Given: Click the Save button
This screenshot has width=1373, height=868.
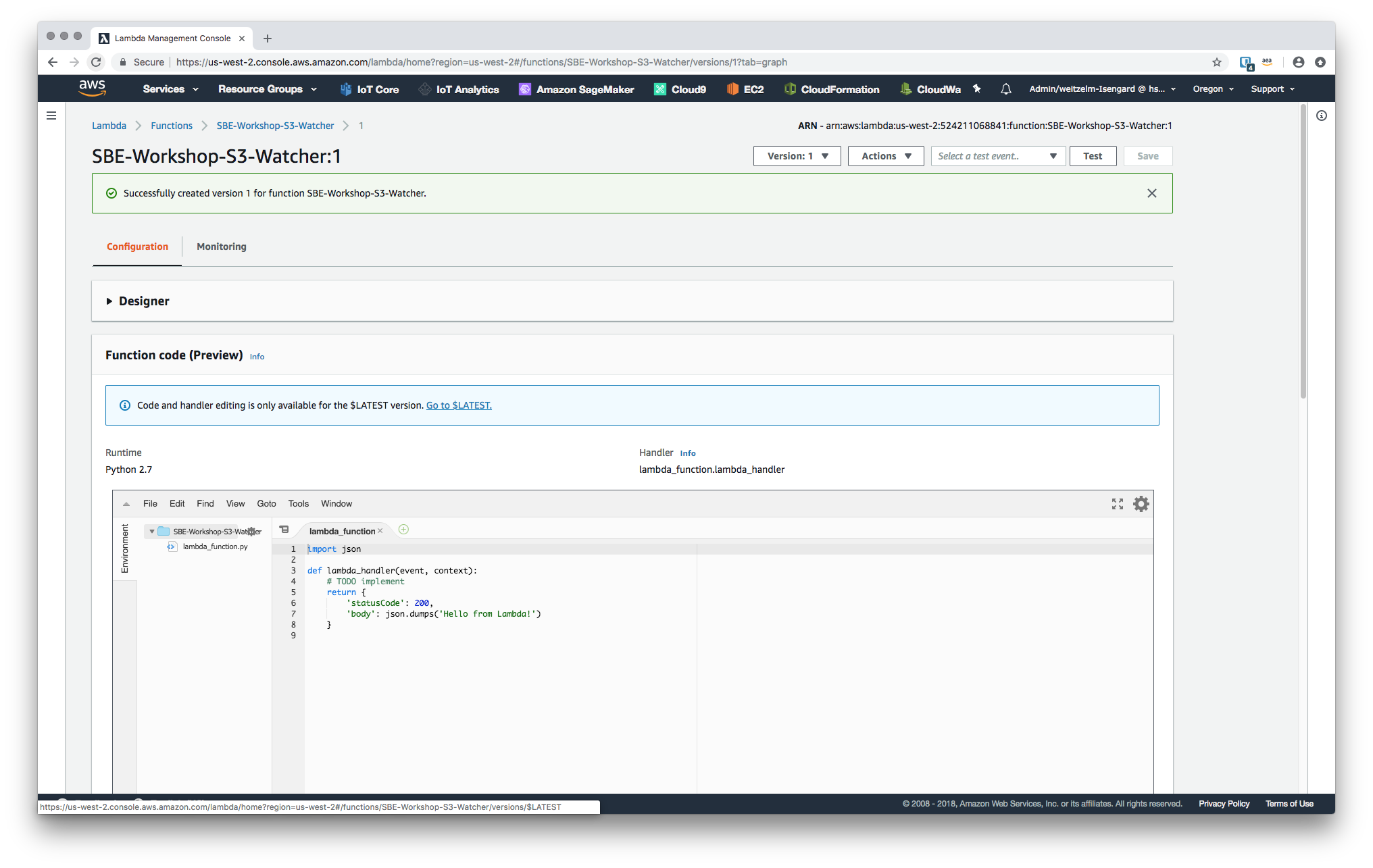Looking at the screenshot, I should 1148,156.
